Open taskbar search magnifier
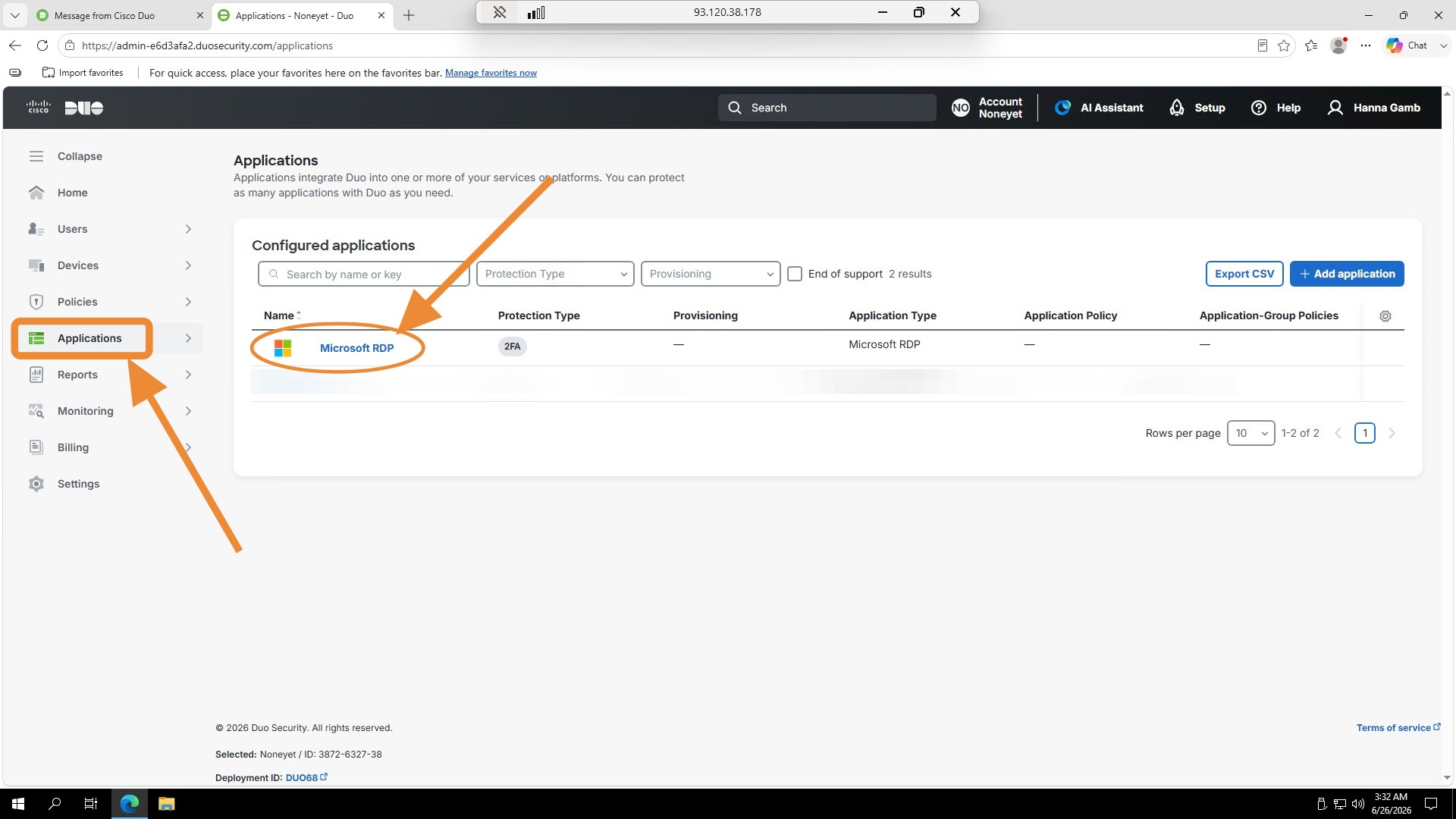This screenshot has width=1456, height=819. click(55, 804)
